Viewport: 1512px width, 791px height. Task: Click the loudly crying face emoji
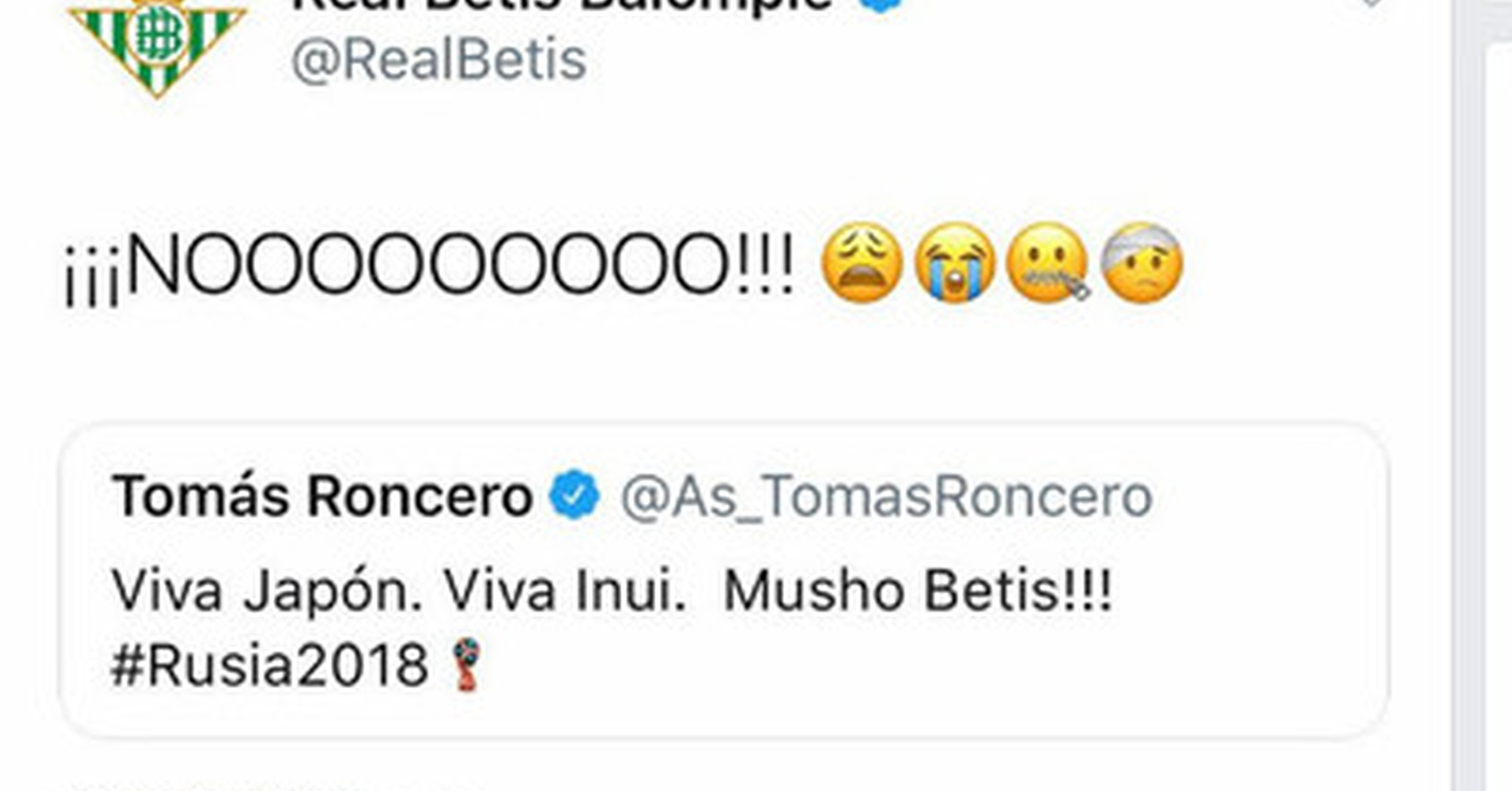tap(955, 263)
